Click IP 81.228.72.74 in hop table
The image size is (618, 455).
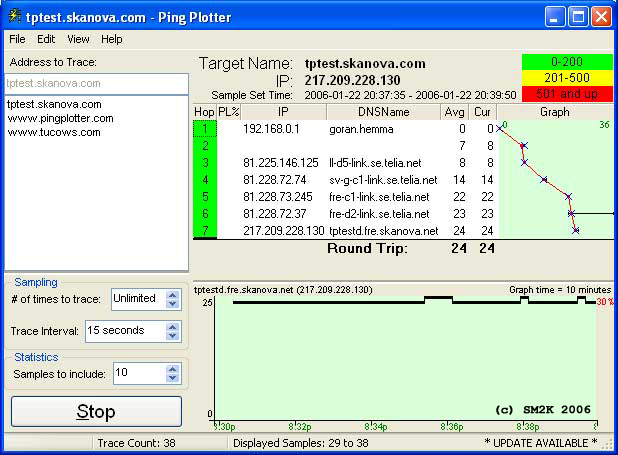[x=274, y=180]
